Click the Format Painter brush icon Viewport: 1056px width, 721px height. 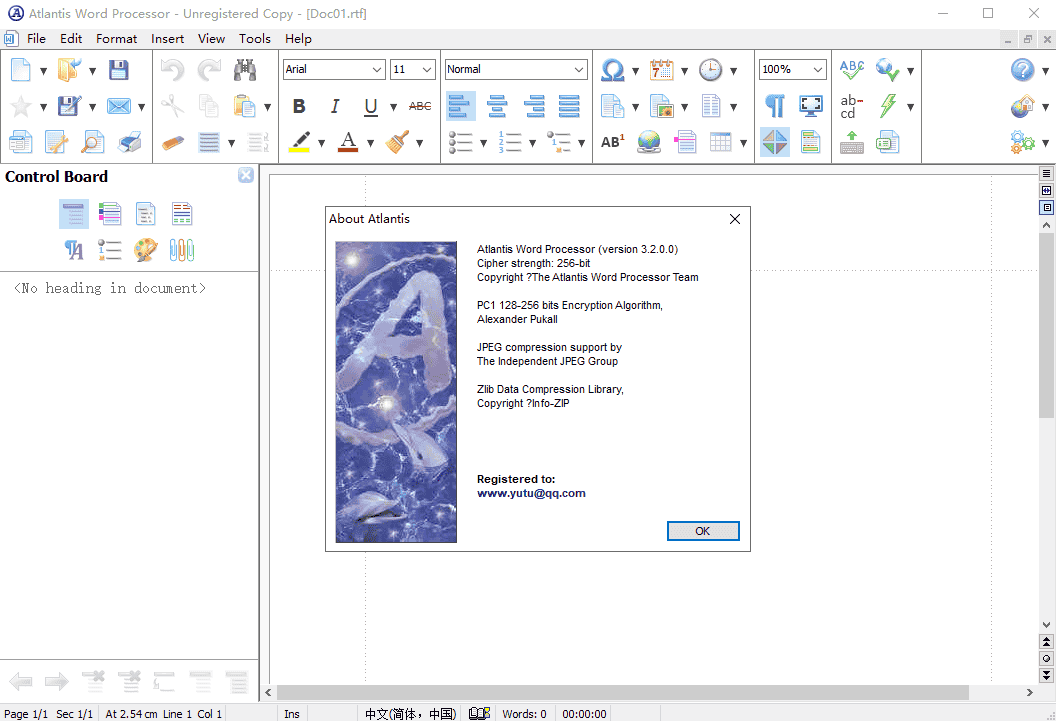(x=397, y=142)
